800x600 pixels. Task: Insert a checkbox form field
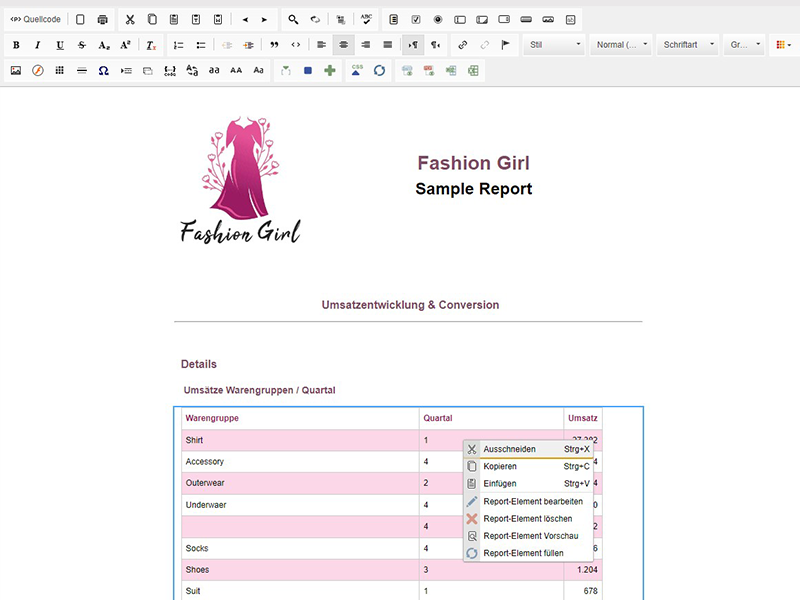[416, 19]
